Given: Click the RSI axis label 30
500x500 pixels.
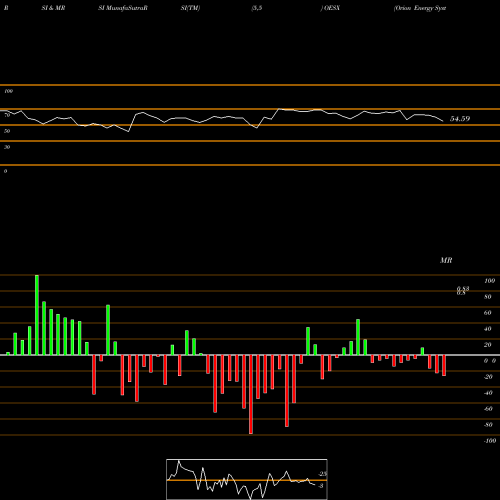Looking at the screenshot, I should [x=7, y=147].
